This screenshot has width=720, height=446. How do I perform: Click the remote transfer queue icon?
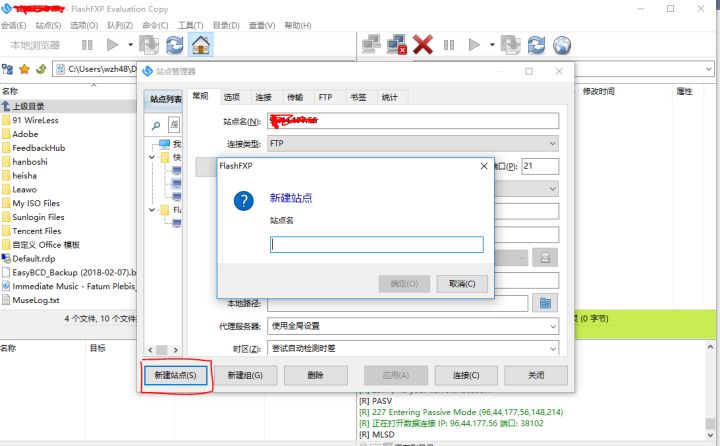click(x=511, y=45)
